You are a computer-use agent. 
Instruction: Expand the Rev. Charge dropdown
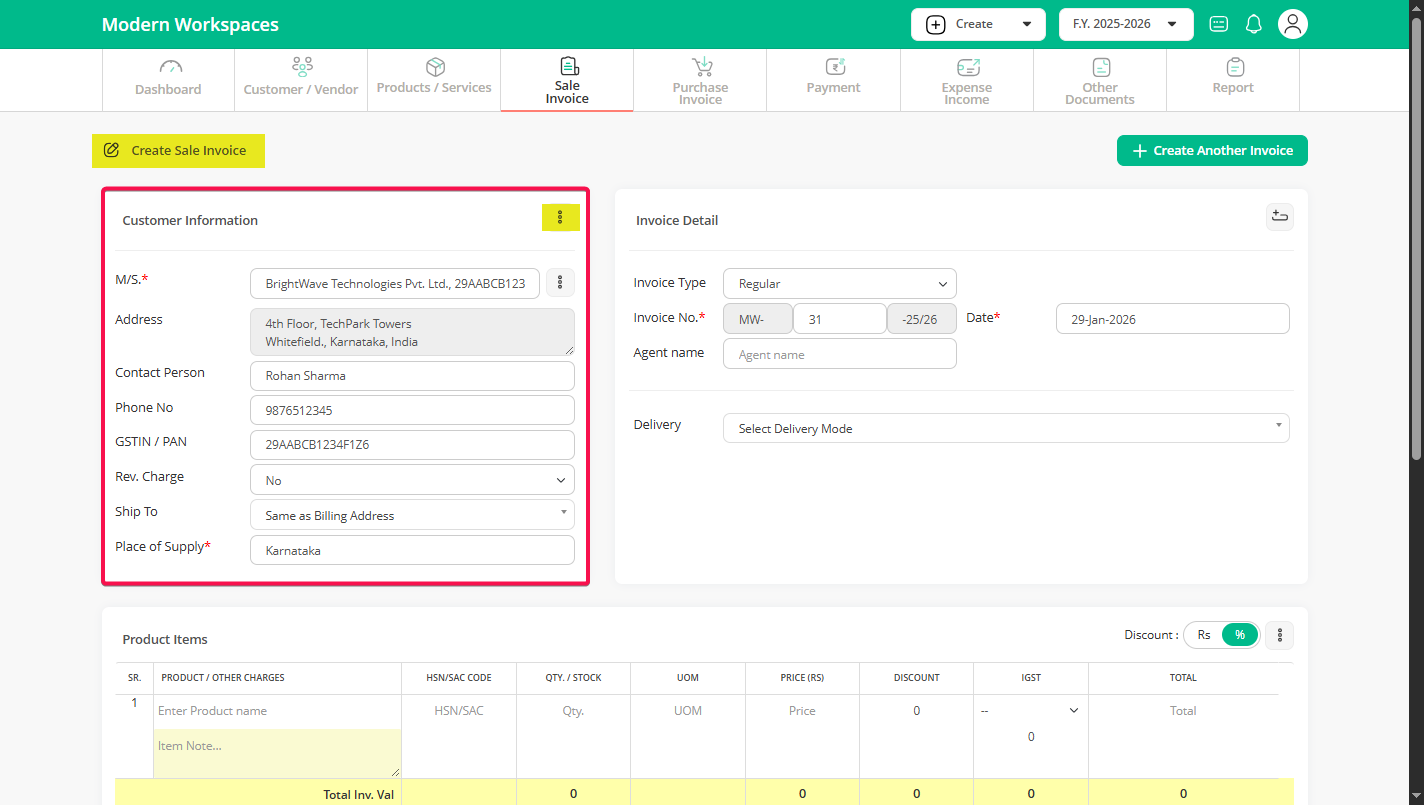[x=412, y=481]
